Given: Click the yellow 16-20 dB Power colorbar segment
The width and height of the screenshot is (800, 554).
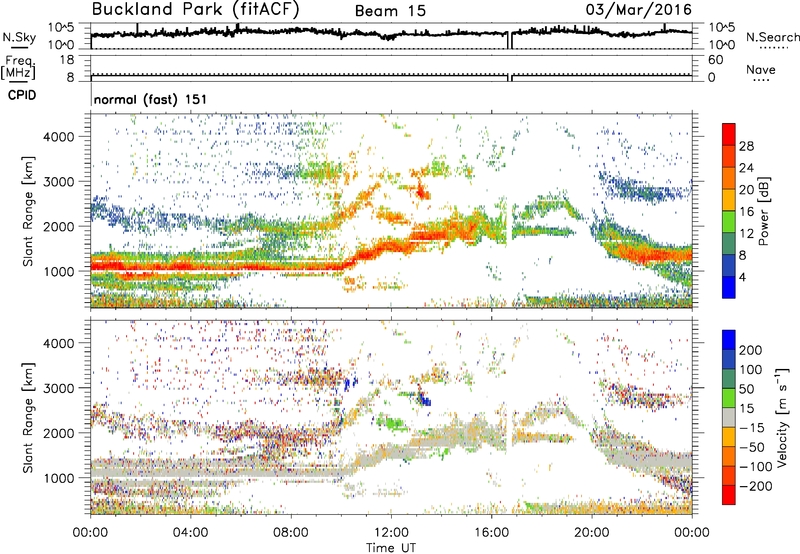Looking at the screenshot, I should click(729, 200).
